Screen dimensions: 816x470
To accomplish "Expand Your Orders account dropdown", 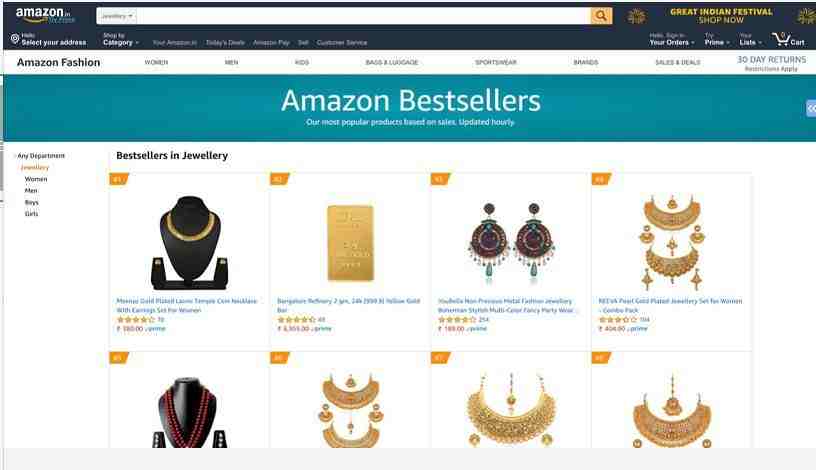I will pyautogui.click(x=671, y=39).
